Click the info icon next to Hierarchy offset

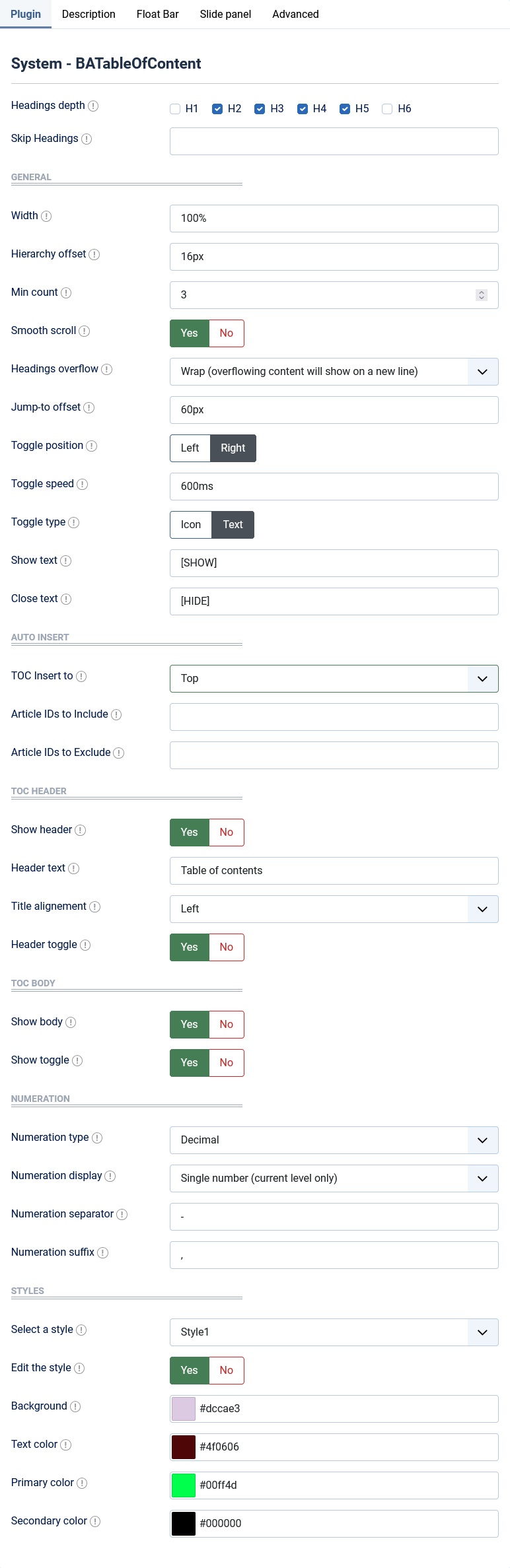(94, 255)
